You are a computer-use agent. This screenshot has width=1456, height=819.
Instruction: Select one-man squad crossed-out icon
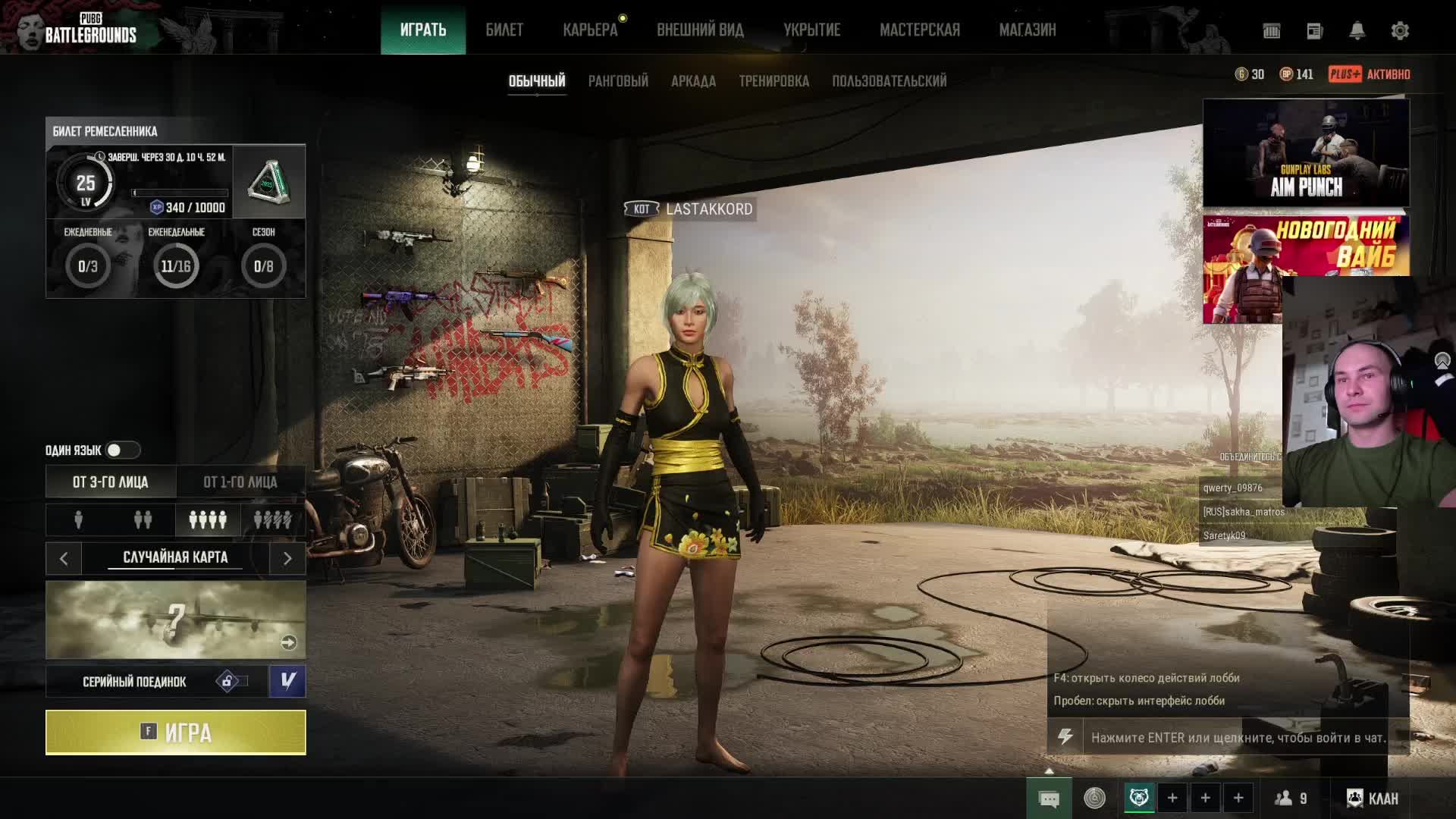[273, 520]
